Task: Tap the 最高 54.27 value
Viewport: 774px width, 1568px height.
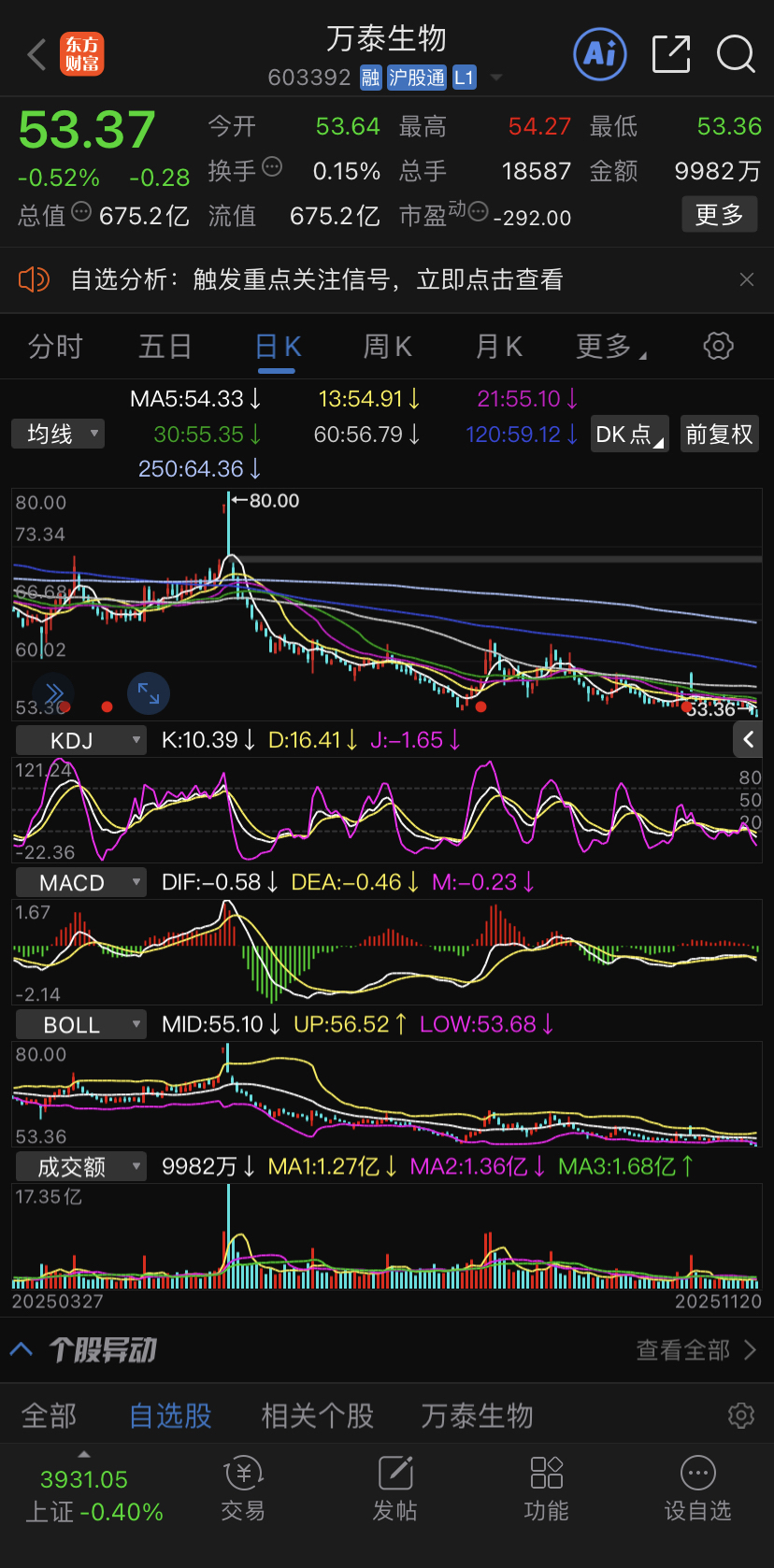Action: pyautogui.click(x=539, y=126)
